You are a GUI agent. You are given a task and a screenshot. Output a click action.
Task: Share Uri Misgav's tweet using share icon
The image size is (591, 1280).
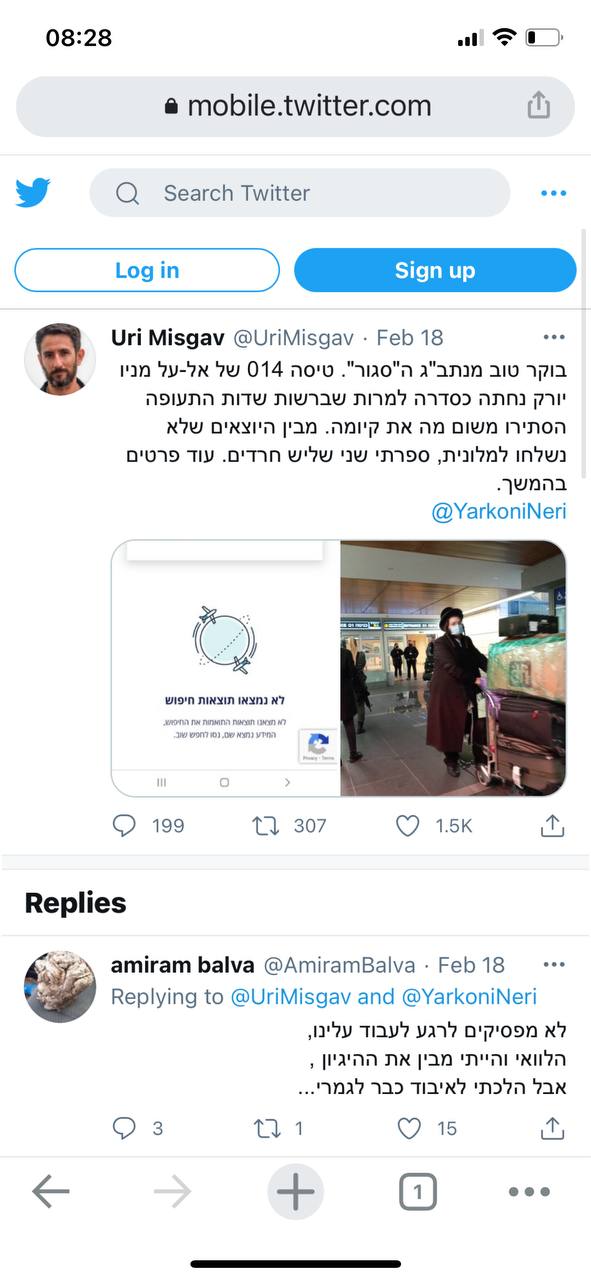coord(552,825)
